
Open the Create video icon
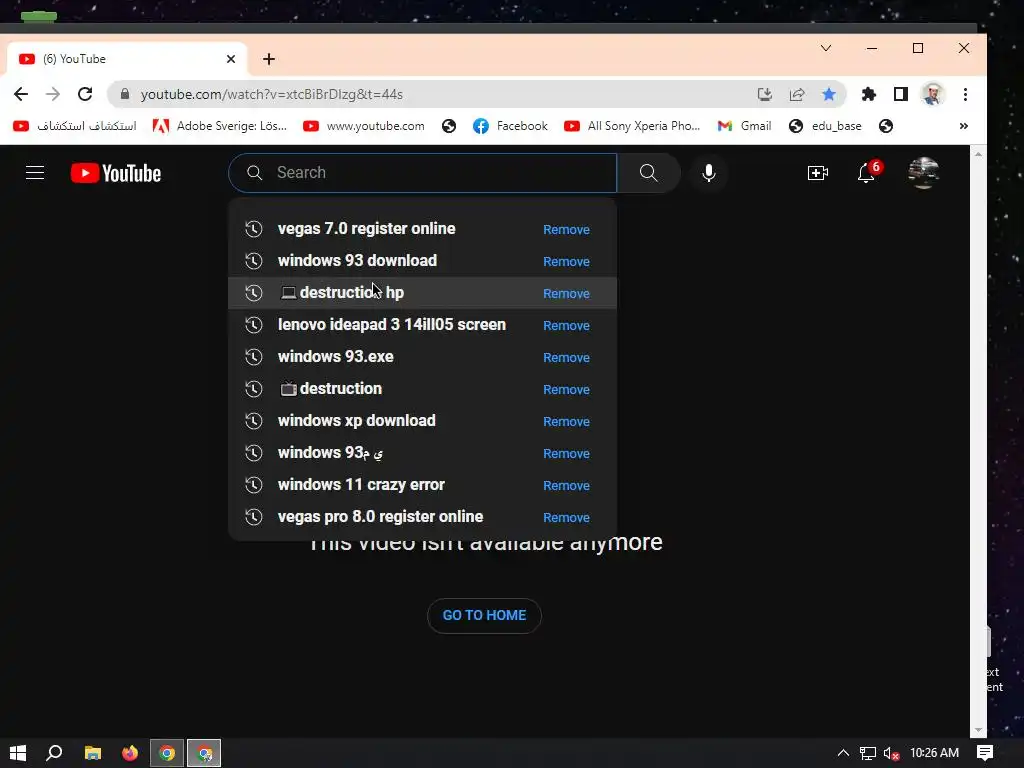tap(818, 173)
